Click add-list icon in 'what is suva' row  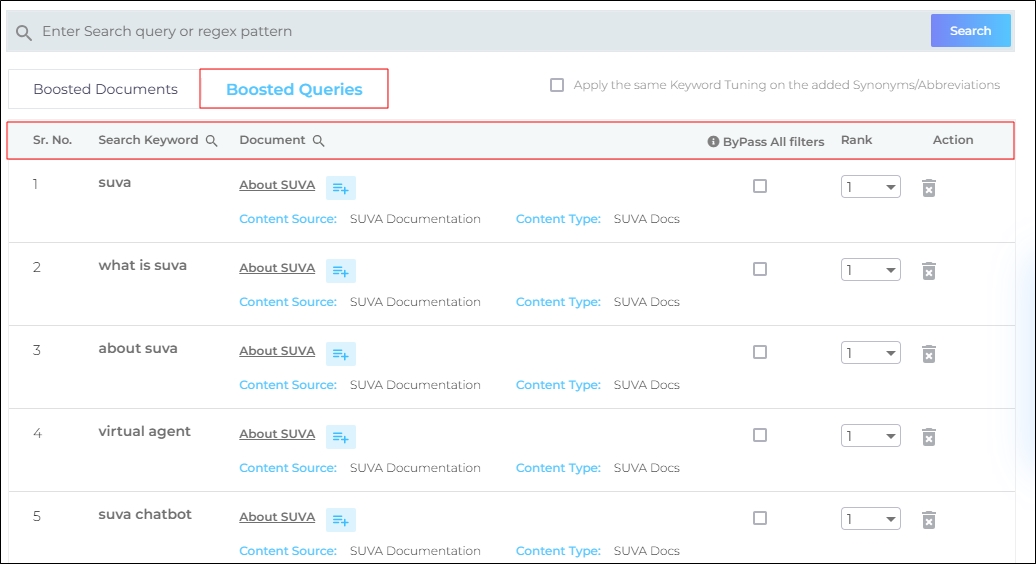tap(341, 271)
